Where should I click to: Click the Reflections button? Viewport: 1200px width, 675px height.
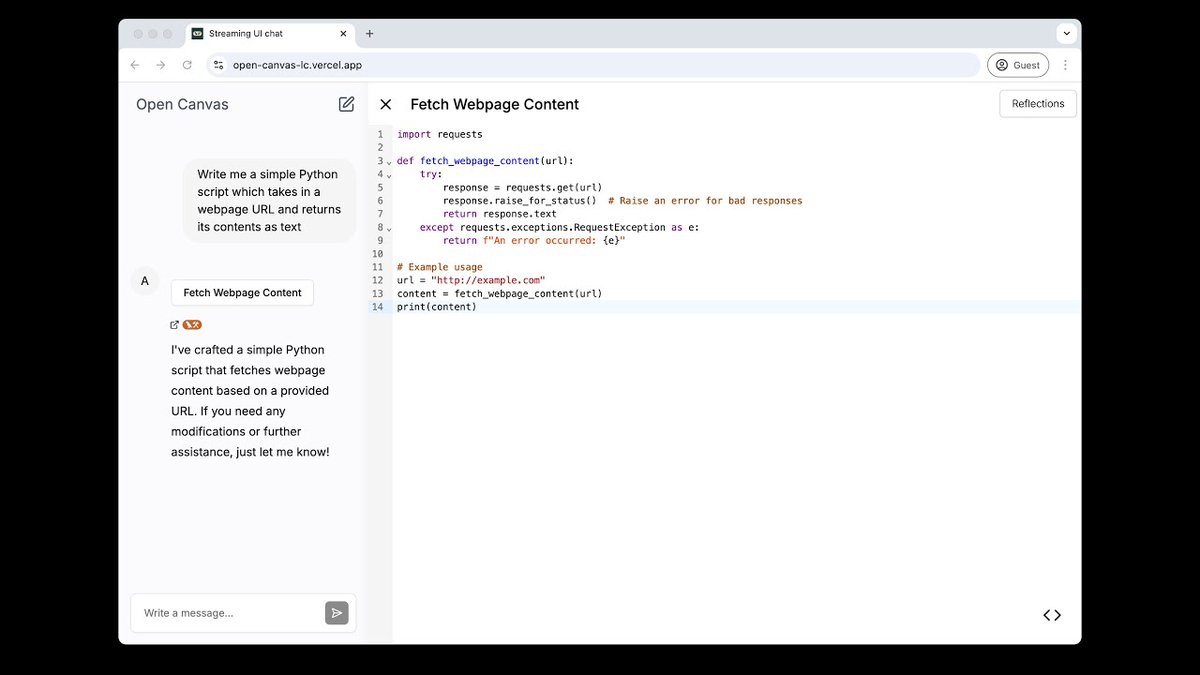[1038, 104]
